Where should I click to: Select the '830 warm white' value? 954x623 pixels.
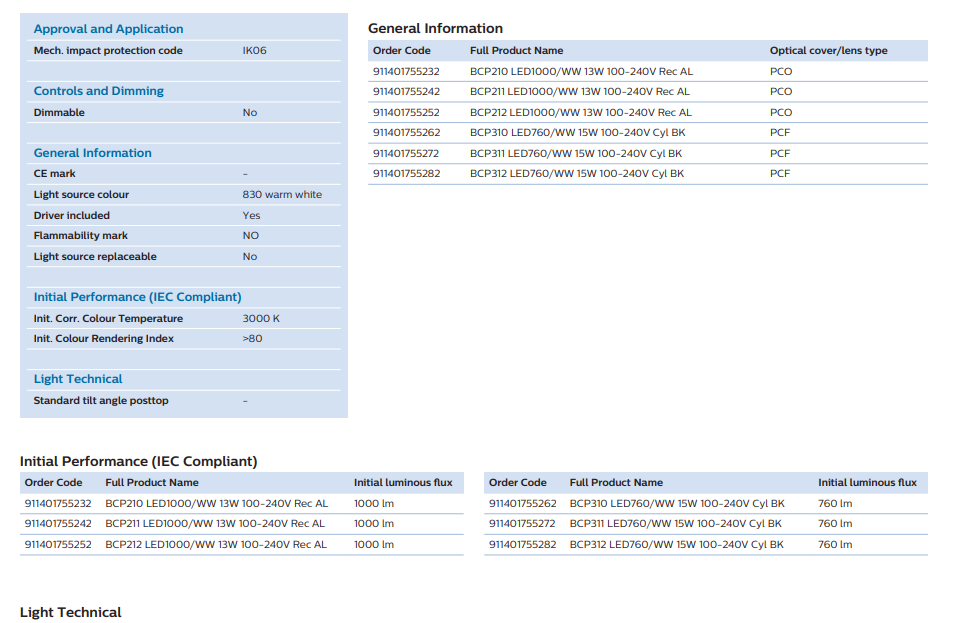click(282, 195)
